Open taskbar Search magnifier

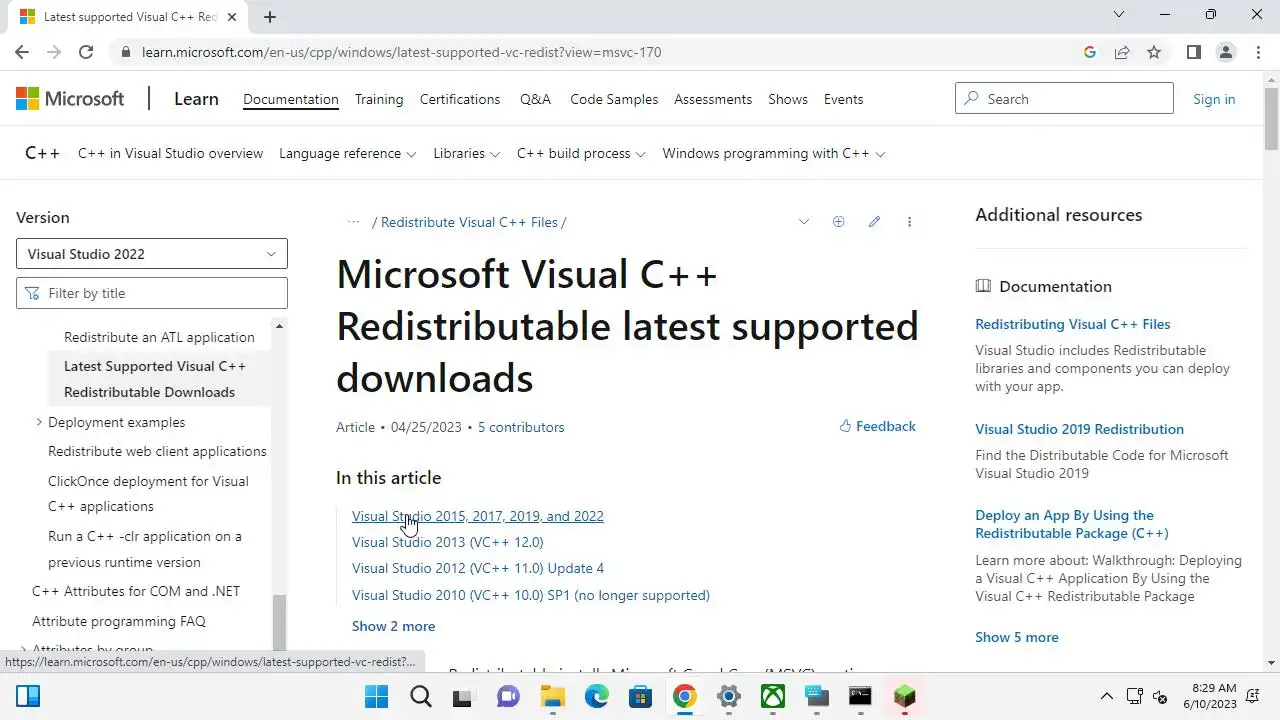point(421,696)
